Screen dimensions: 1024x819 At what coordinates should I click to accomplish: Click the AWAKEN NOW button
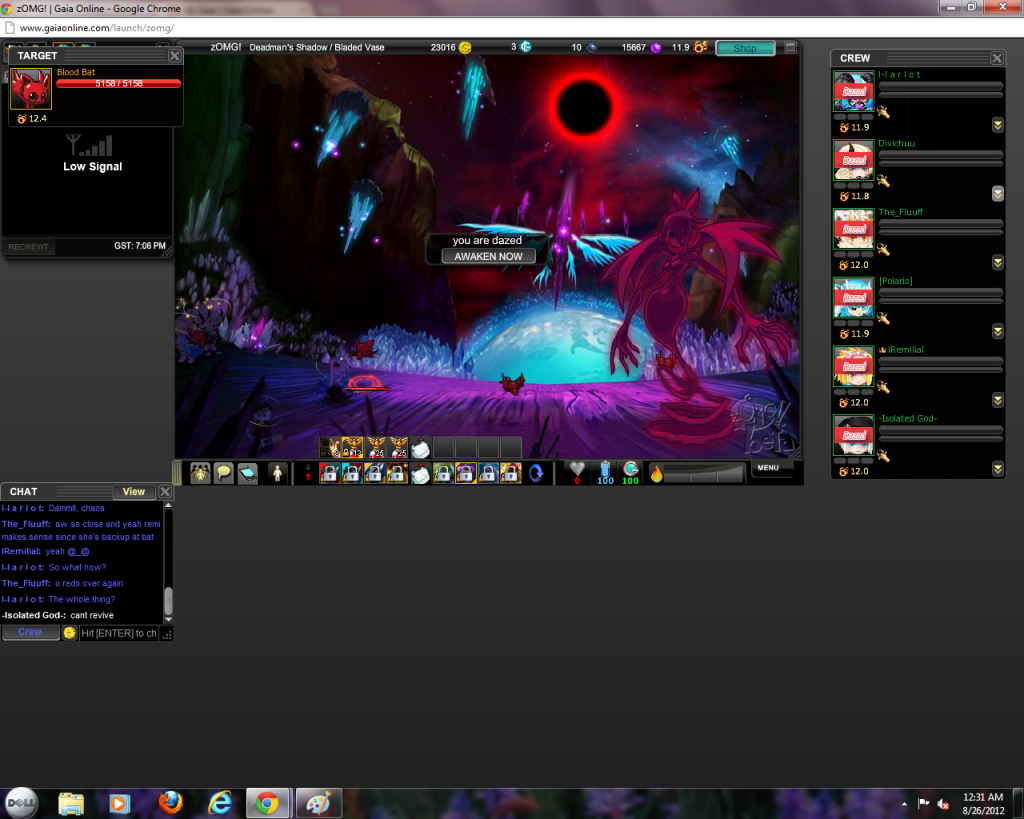488,256
